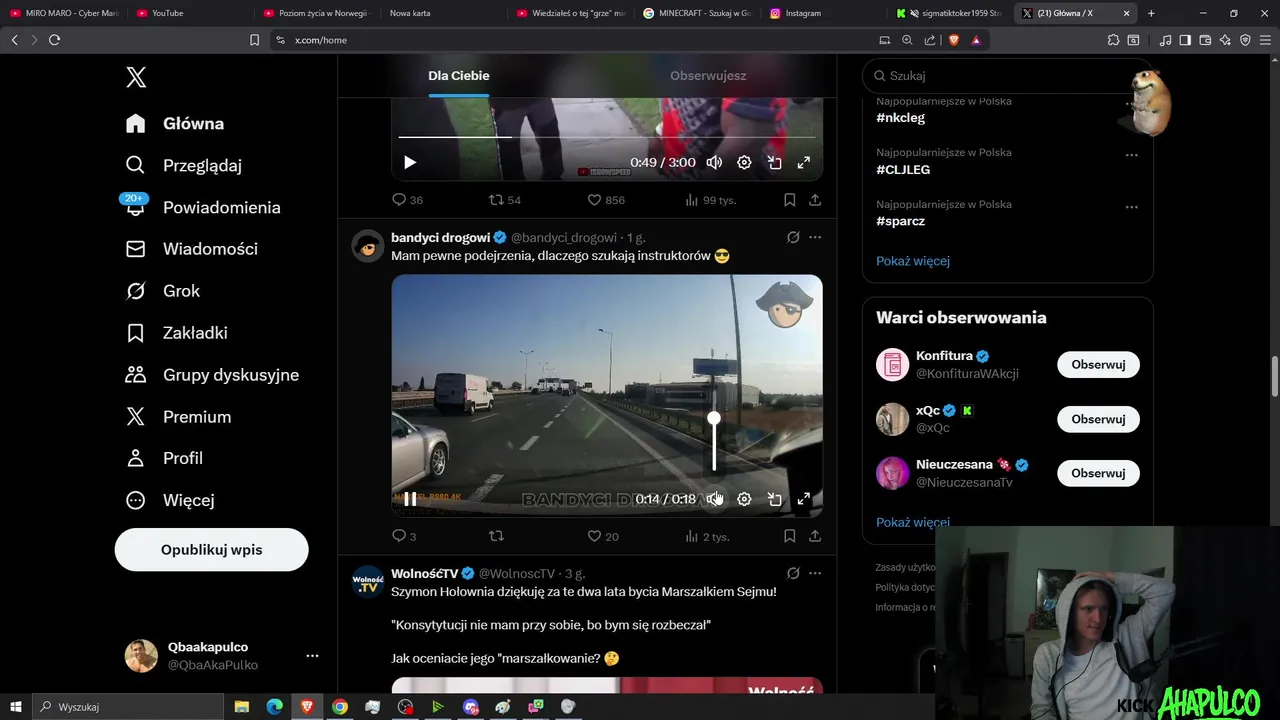Open trend #CLJLEG
The width and height of the screenshot is (1280, 720).
(903, 170)
